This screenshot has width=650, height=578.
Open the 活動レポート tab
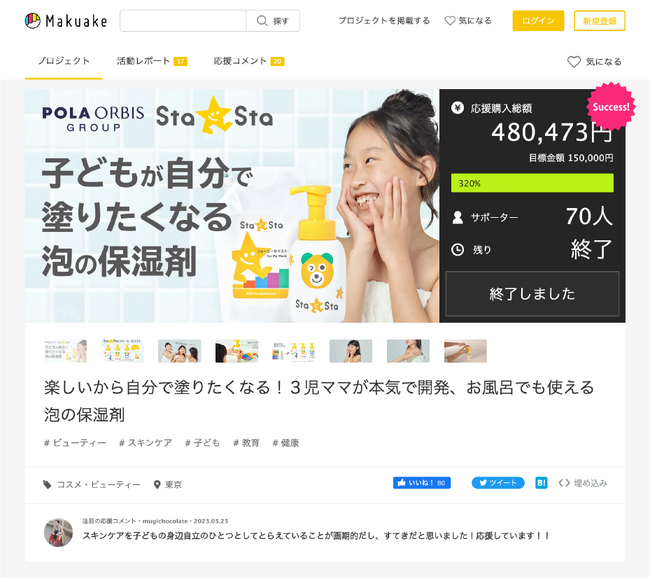pyautogui.click(x=152, y=61)
